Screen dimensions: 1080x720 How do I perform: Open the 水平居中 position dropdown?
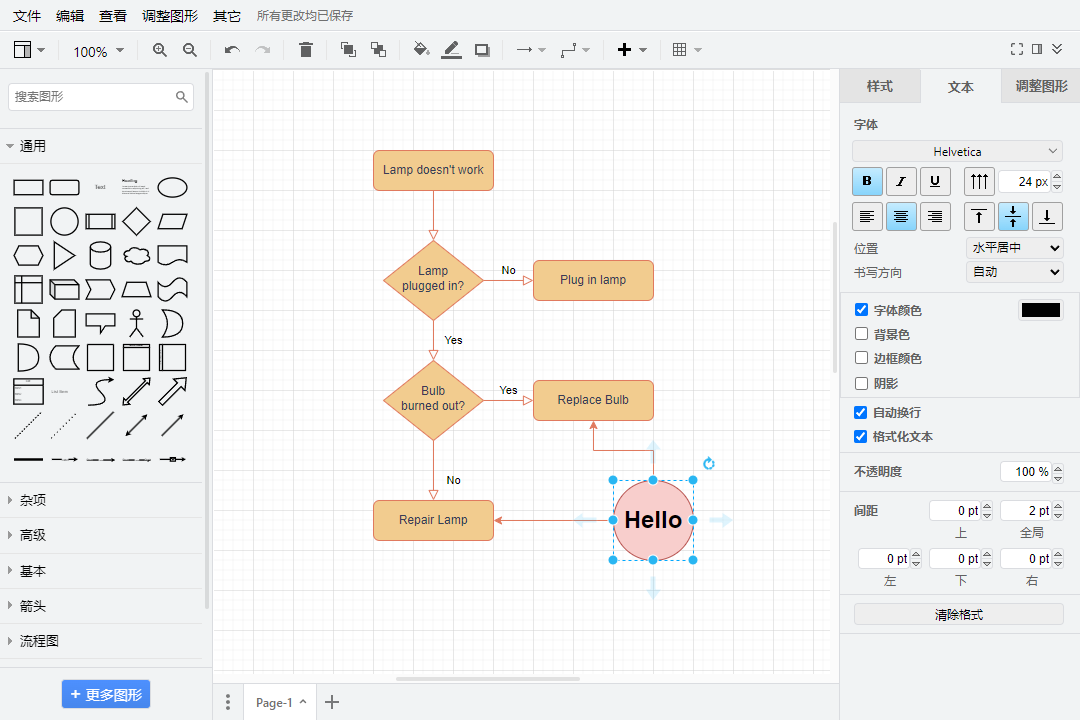coord(1014,248)
